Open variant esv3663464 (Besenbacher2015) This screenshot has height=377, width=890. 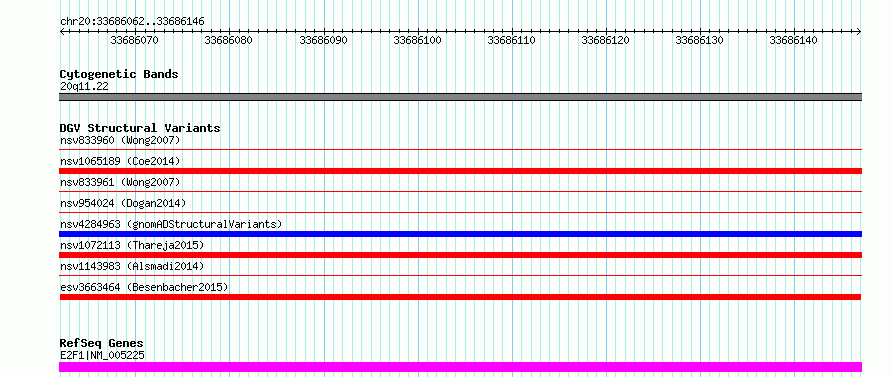point(144,287)
